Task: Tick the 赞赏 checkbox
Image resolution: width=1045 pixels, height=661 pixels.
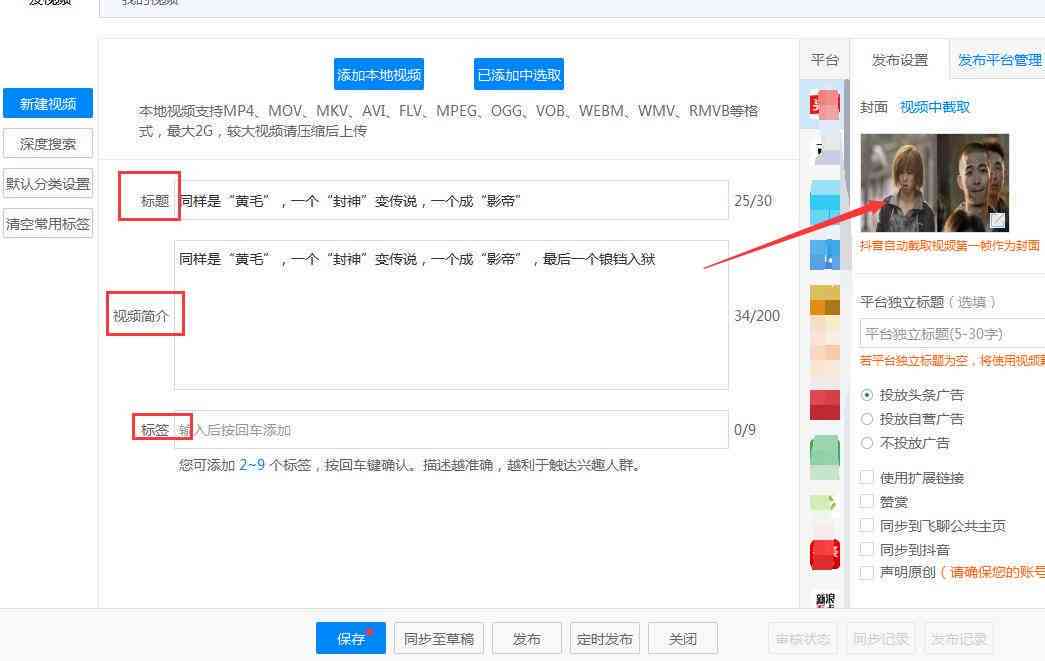Action: coord(866,501)
